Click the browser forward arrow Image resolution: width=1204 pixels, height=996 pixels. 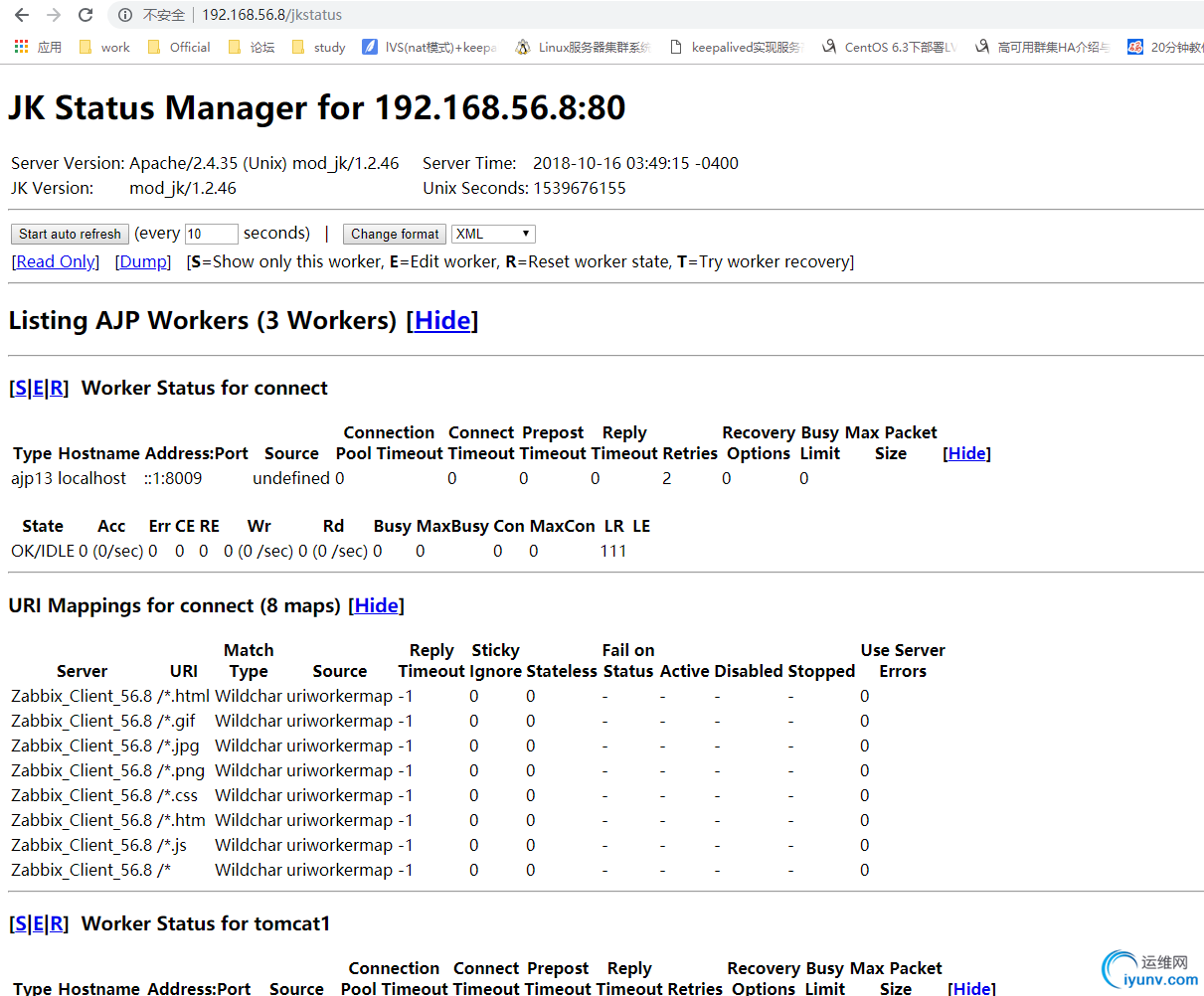[54, 15]
